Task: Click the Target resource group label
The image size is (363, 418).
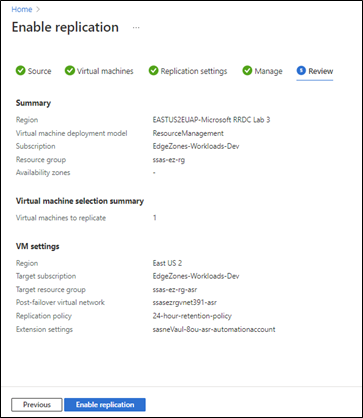Action: tap(51, 290)
